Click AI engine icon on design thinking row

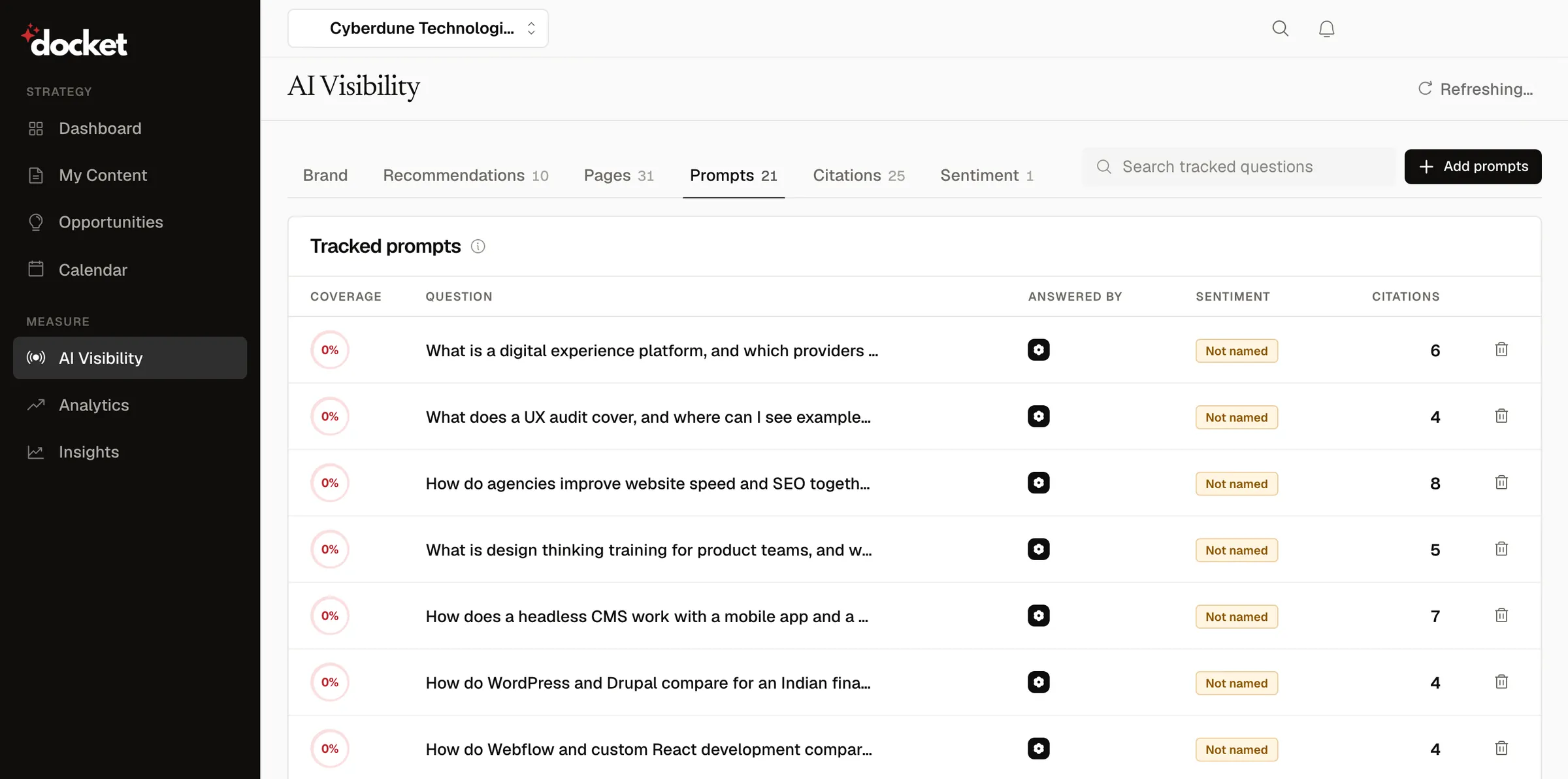(x=1038, y=549)
